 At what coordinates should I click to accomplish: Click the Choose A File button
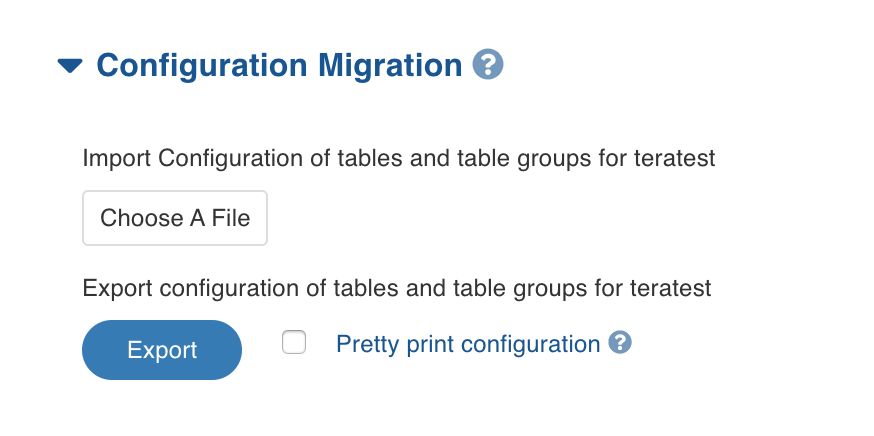click(x=175, y=218)
